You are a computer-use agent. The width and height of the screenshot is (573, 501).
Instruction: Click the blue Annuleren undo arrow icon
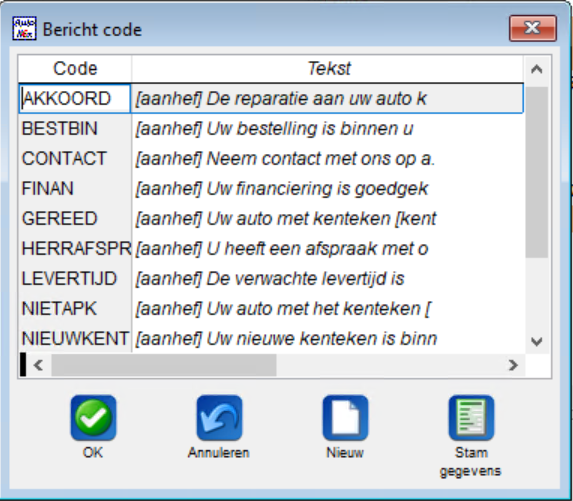(219, 418)
